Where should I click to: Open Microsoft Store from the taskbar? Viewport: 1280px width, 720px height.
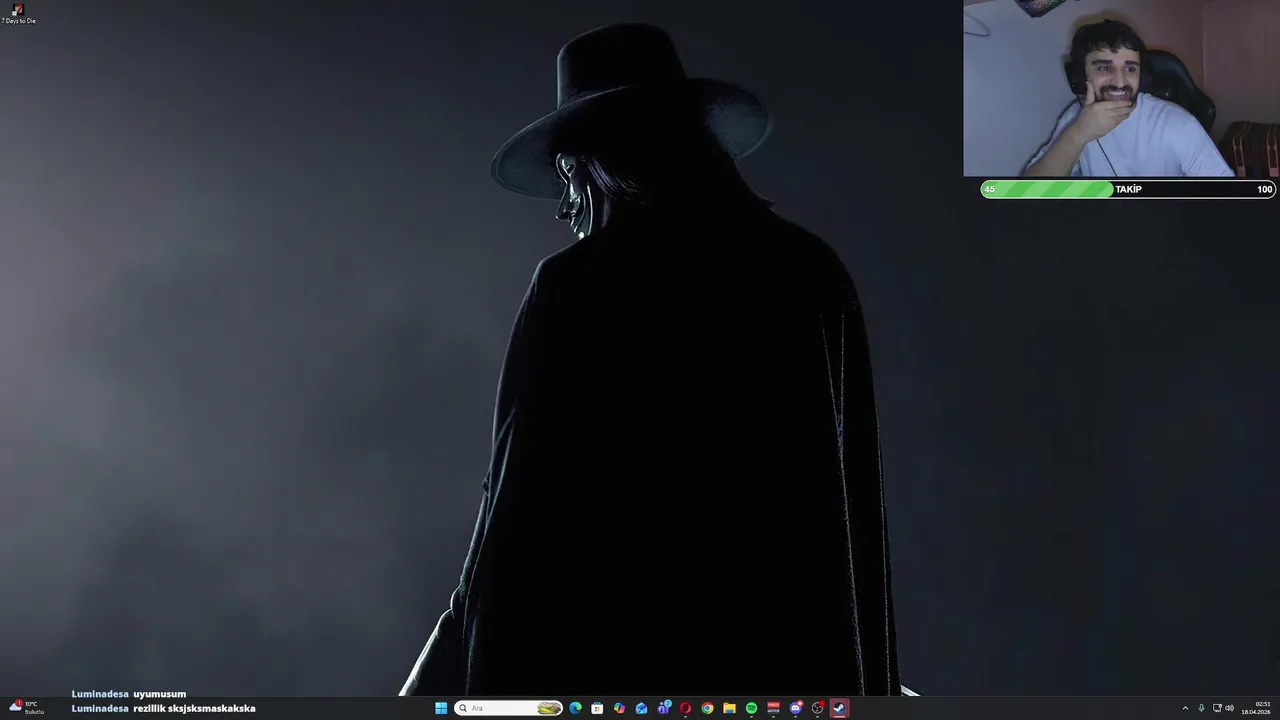tap(597, 708)
